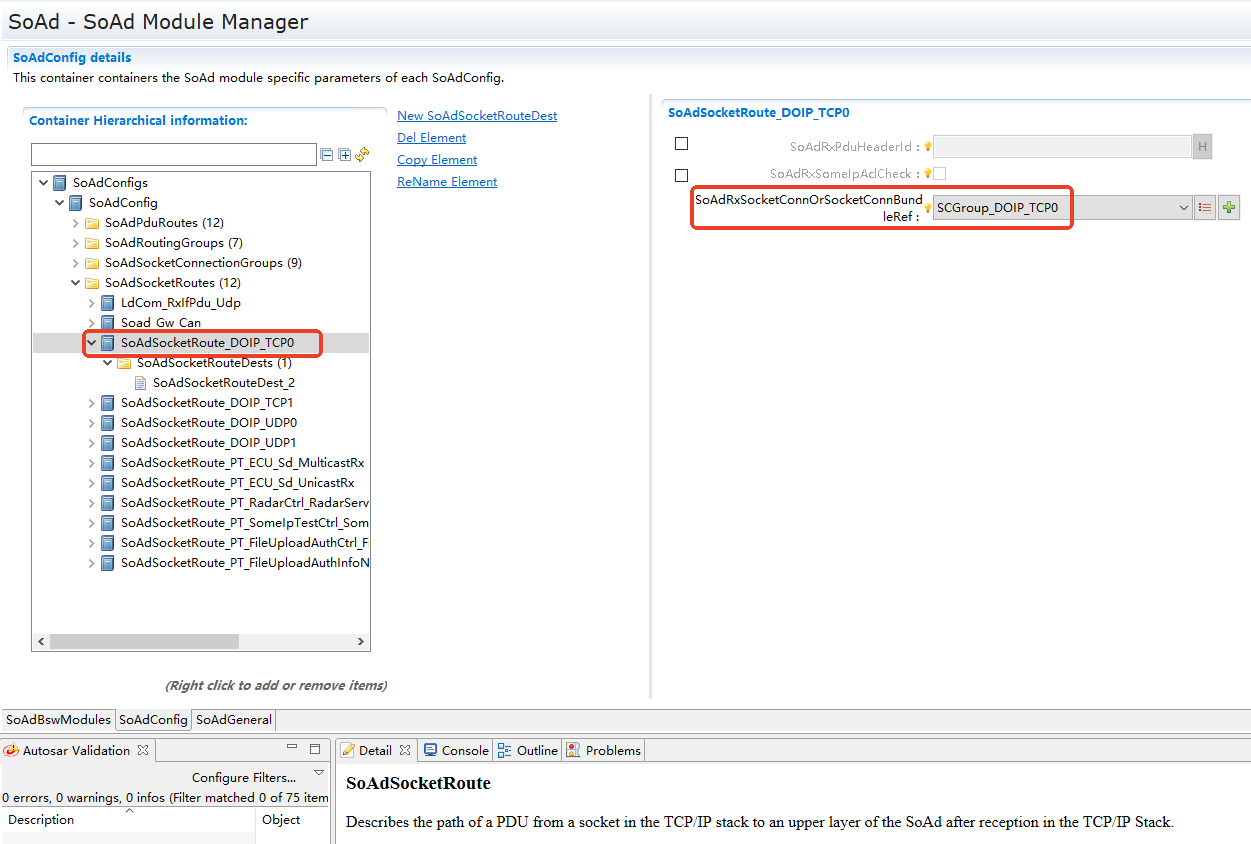Expand the SoAdPduRoutes folder

pos(76,223)
